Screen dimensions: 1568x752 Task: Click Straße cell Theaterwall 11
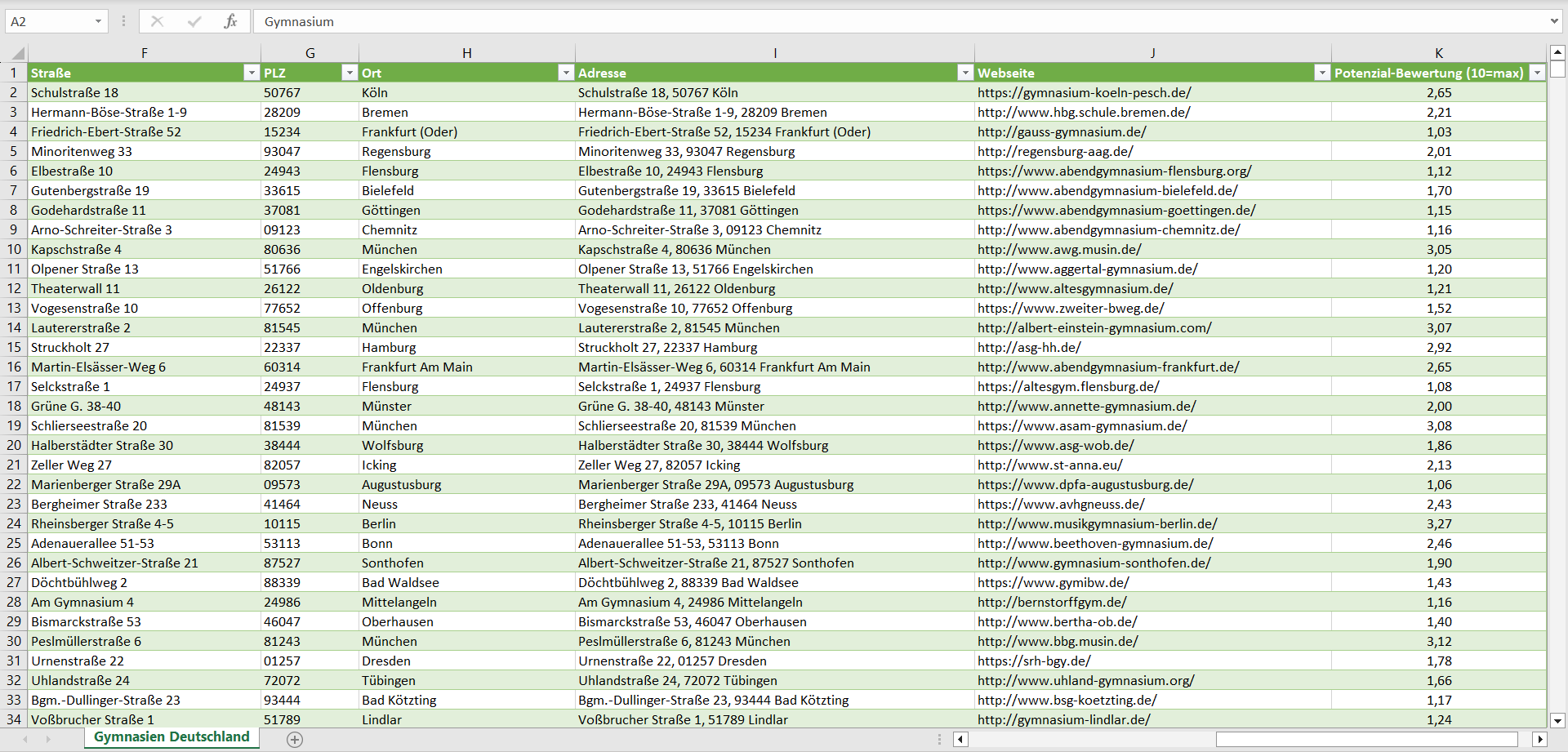point(144,288)
